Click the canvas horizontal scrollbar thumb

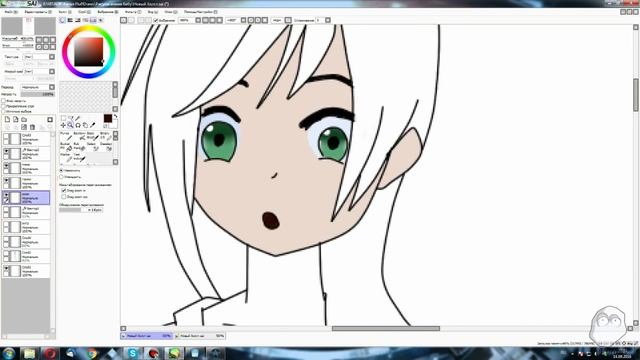386,328
